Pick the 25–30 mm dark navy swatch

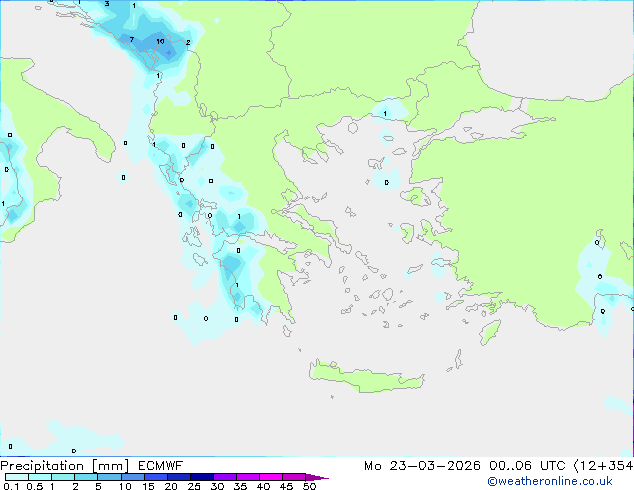click(x=202, y=477)
